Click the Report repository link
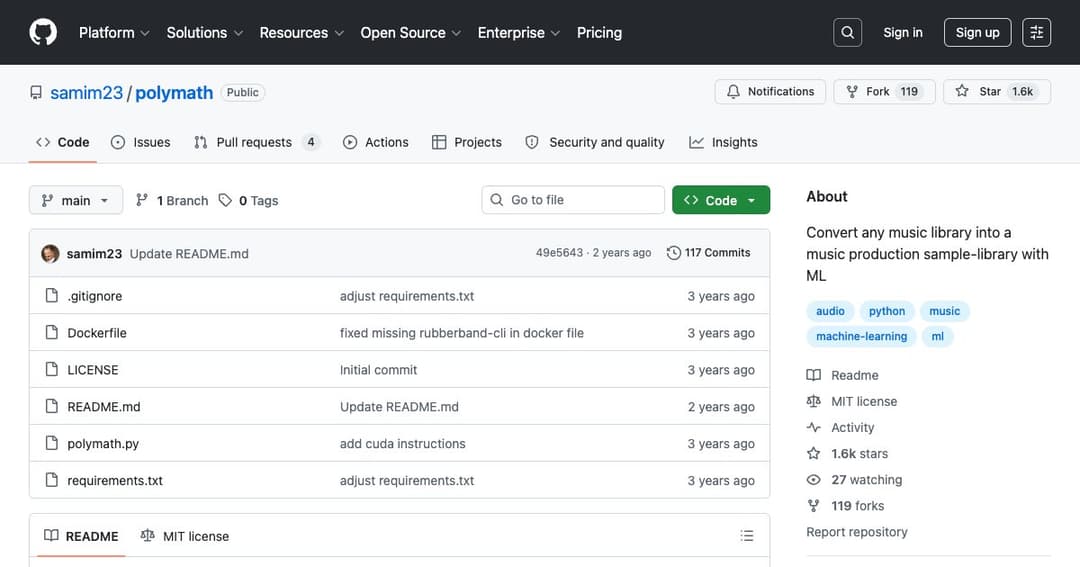The image size is (1080, 567). [x=857, y=532]
